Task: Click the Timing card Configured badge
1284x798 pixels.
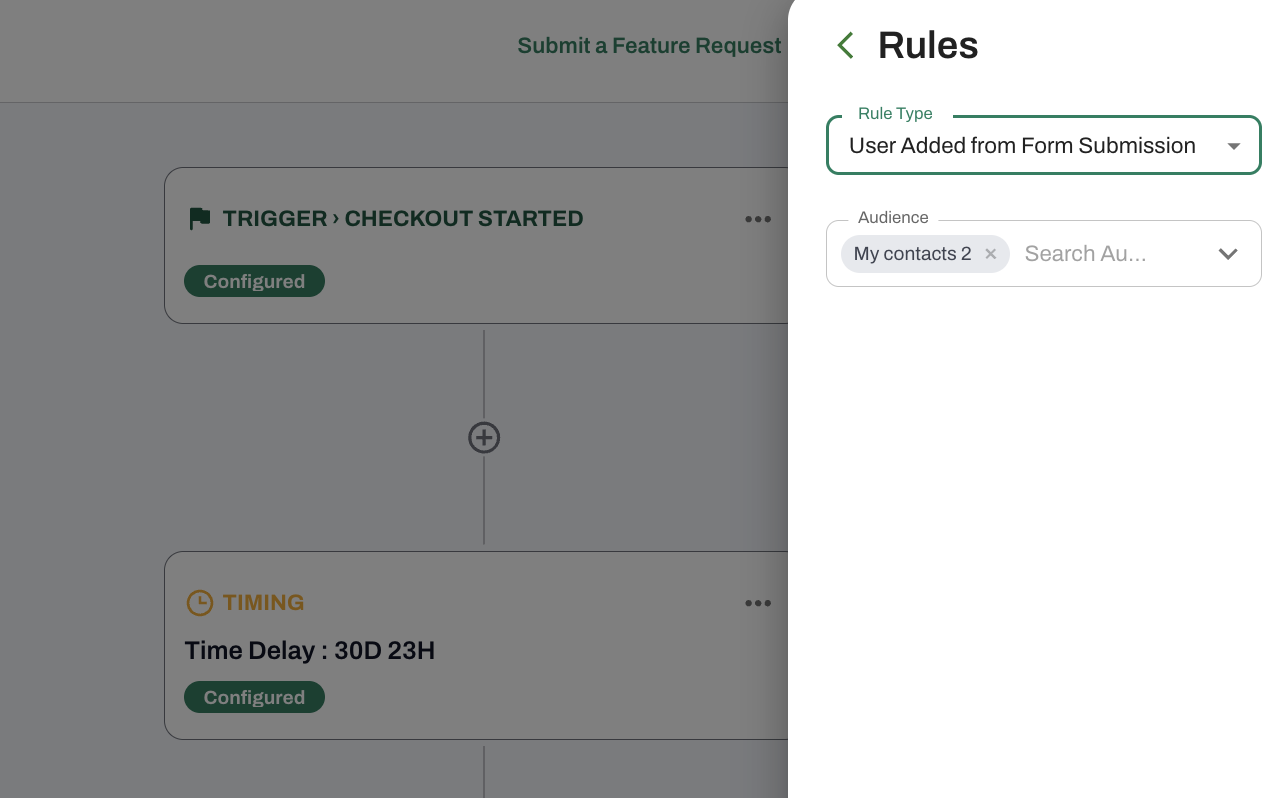Action: click(254, 697)
